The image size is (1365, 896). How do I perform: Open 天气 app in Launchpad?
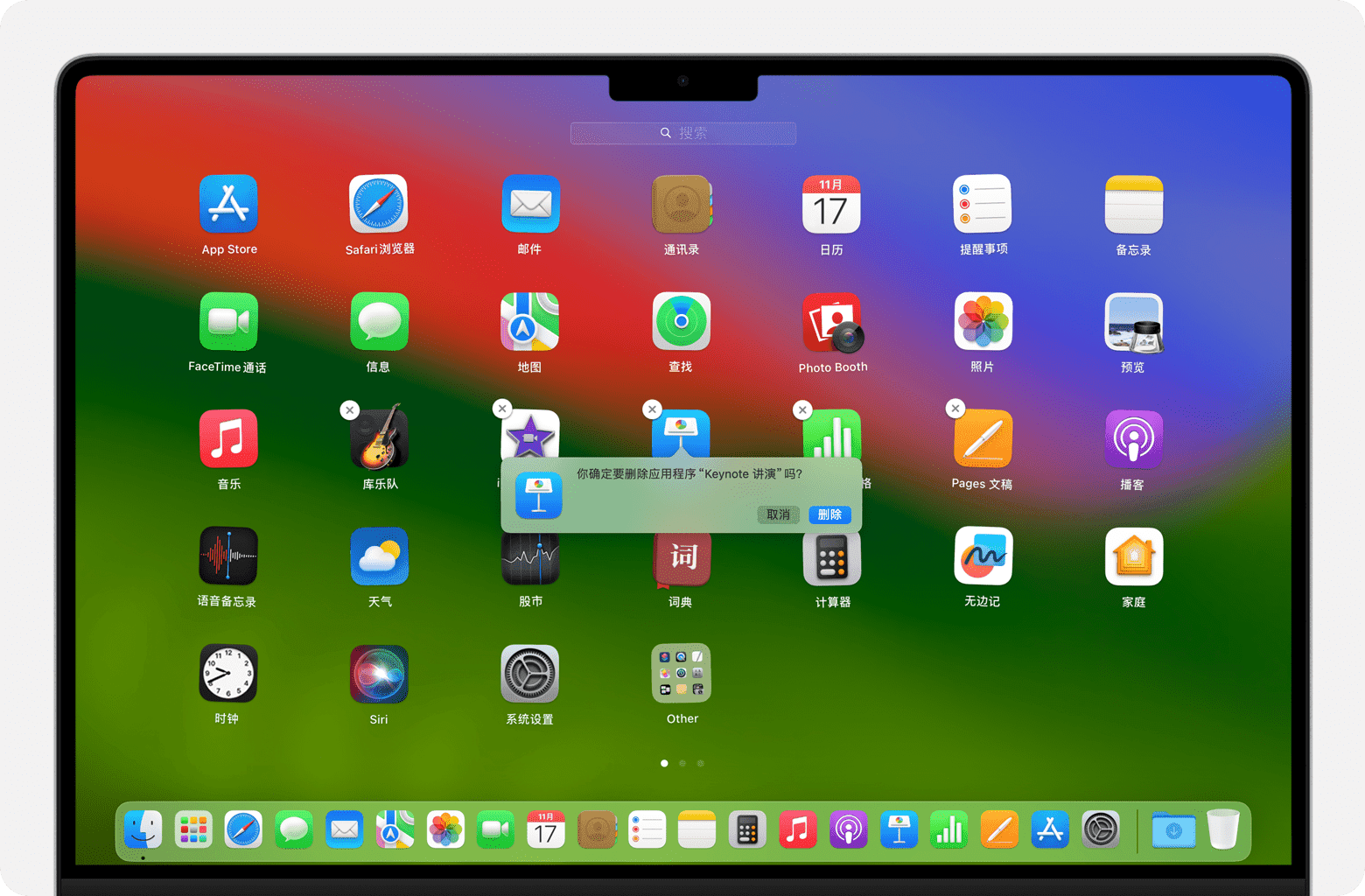(379, 556)
